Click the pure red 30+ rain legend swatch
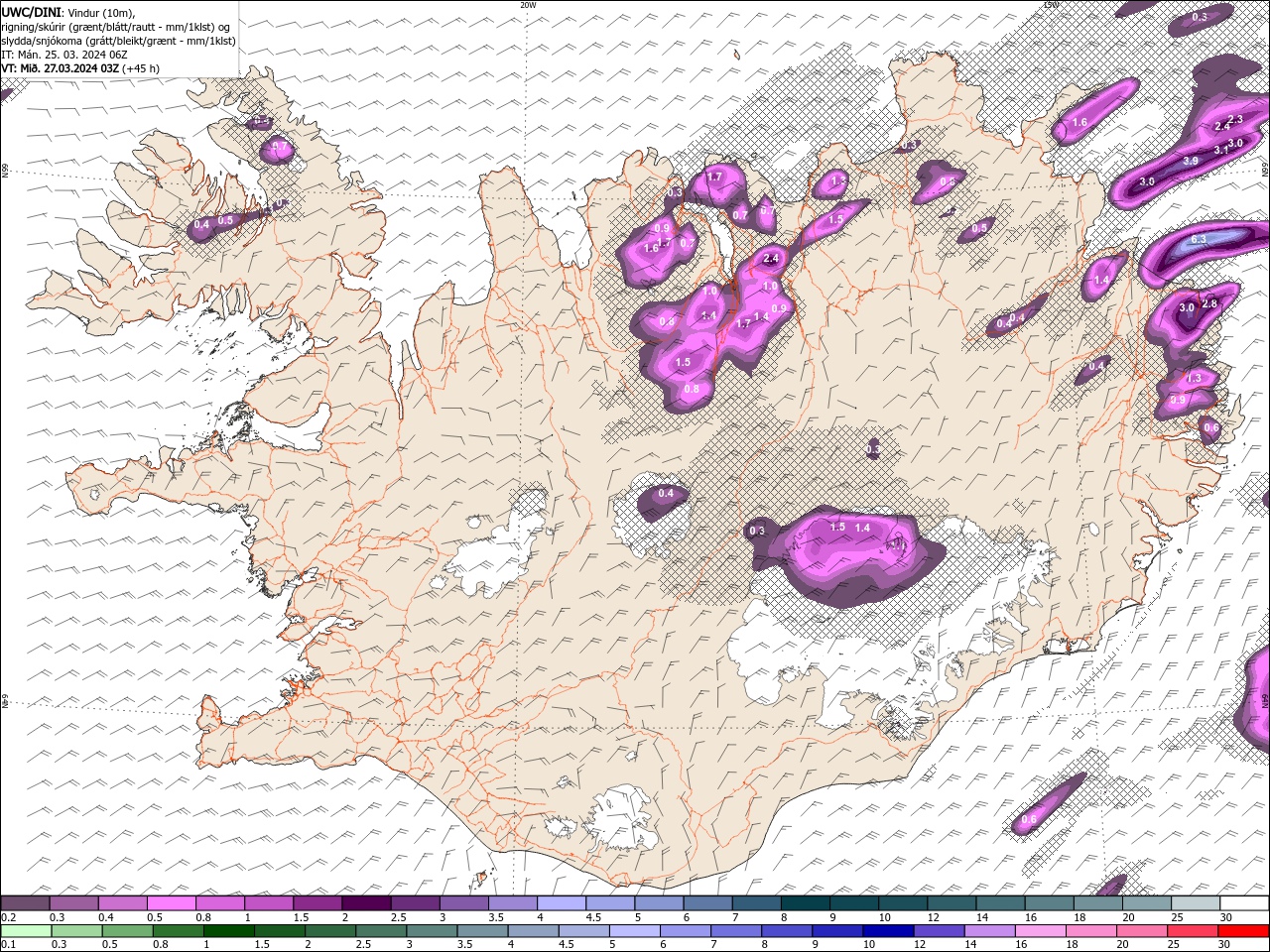Screen dimensions: 1270x952 pos(1242,931)
